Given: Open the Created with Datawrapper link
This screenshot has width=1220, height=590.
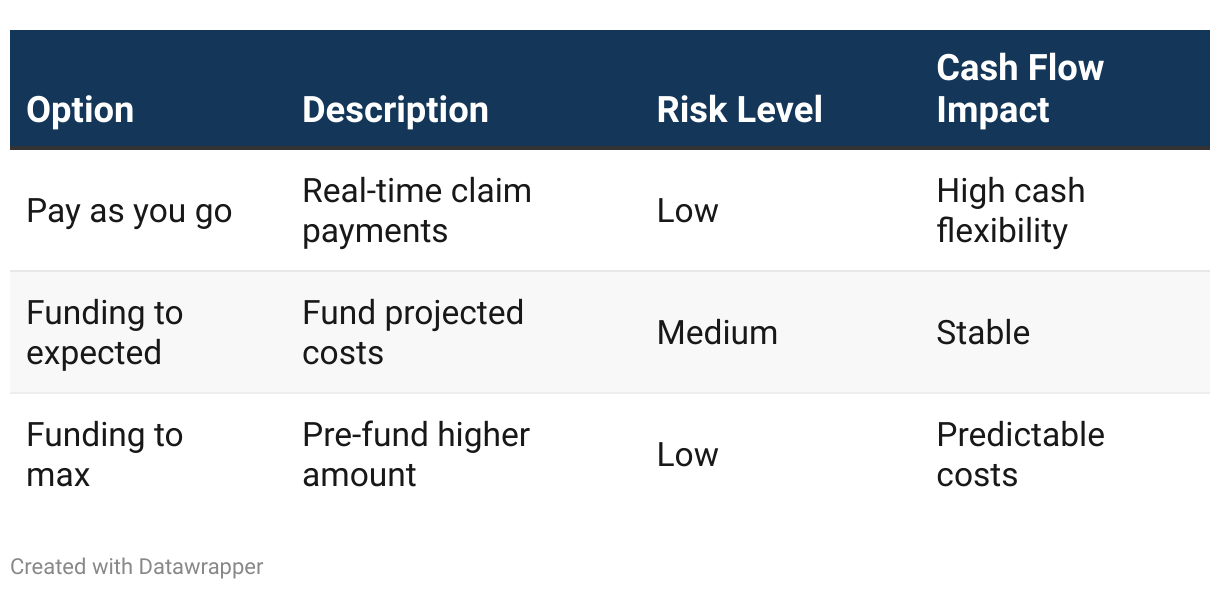Looking at the screenshot, I should coord(137,567).
